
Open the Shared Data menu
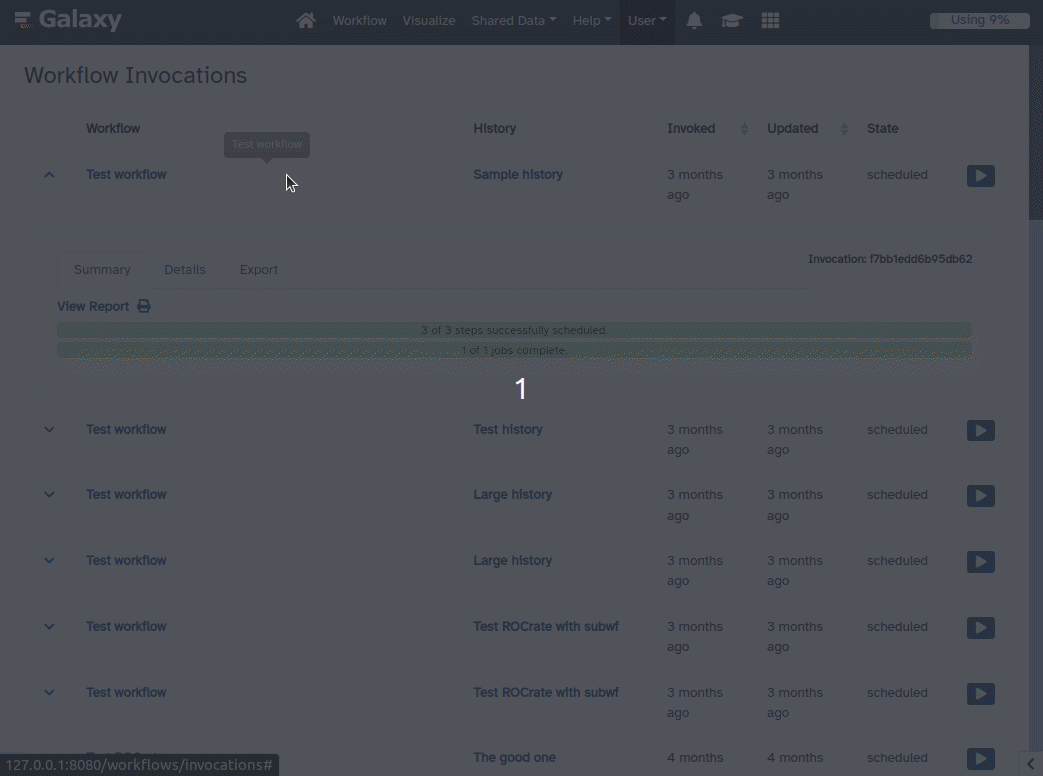pyautogui.click(x=513, y=20)
